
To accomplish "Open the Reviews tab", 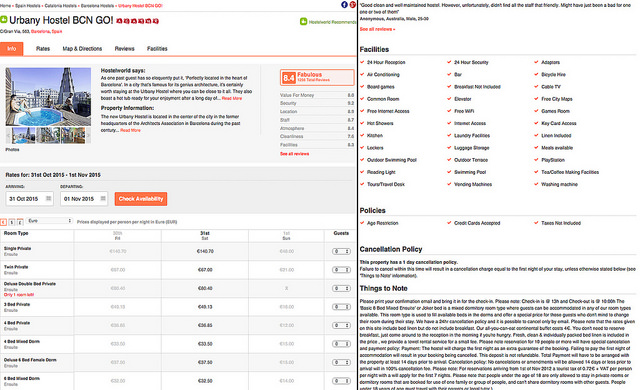I will pos(124,49).
